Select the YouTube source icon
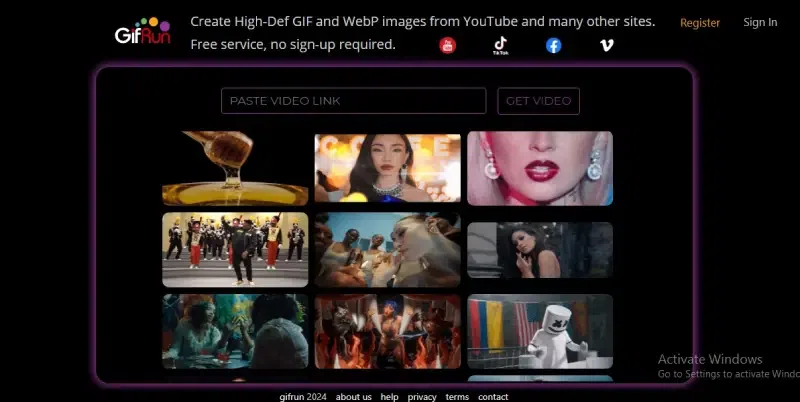Screen dimensions: 800x402 447,45
